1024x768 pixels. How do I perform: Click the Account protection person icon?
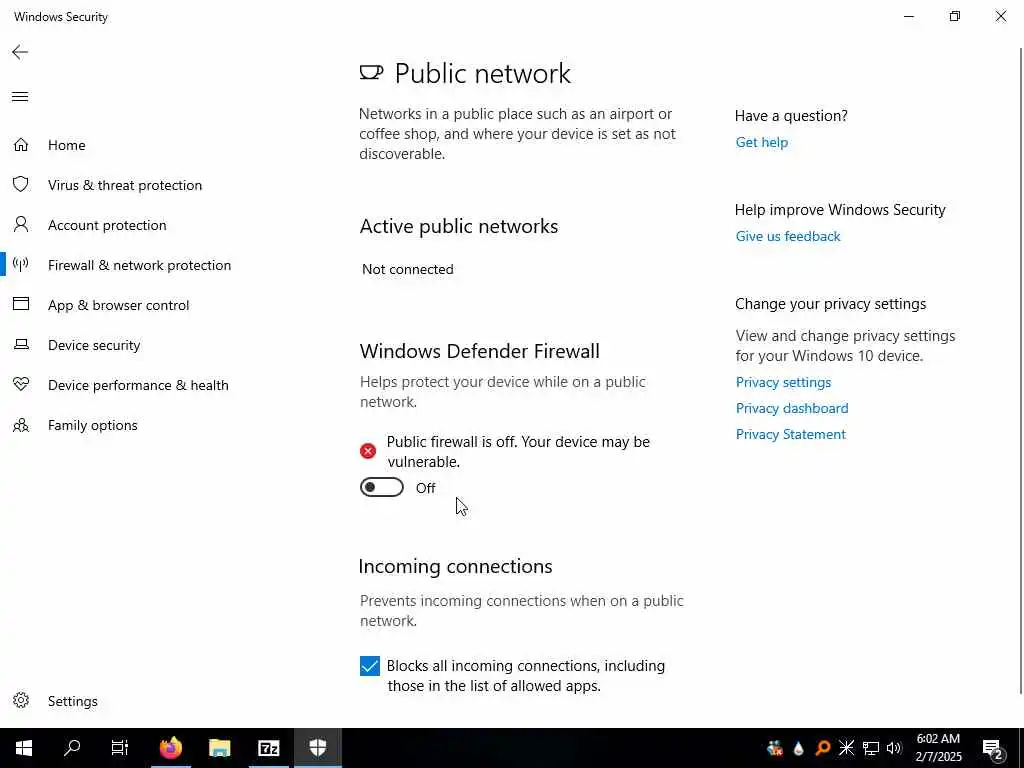(21, 225)
